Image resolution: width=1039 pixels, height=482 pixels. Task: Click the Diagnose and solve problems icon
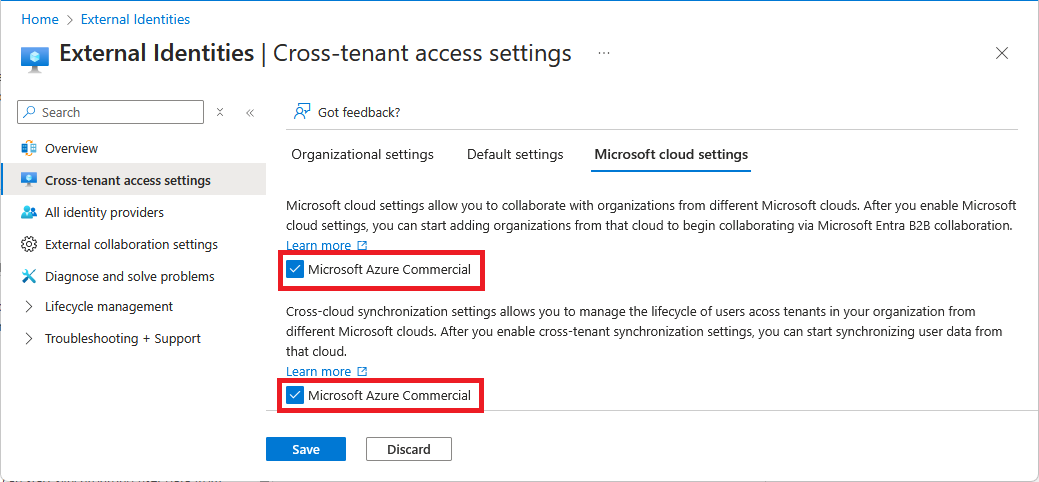point(29,276)
